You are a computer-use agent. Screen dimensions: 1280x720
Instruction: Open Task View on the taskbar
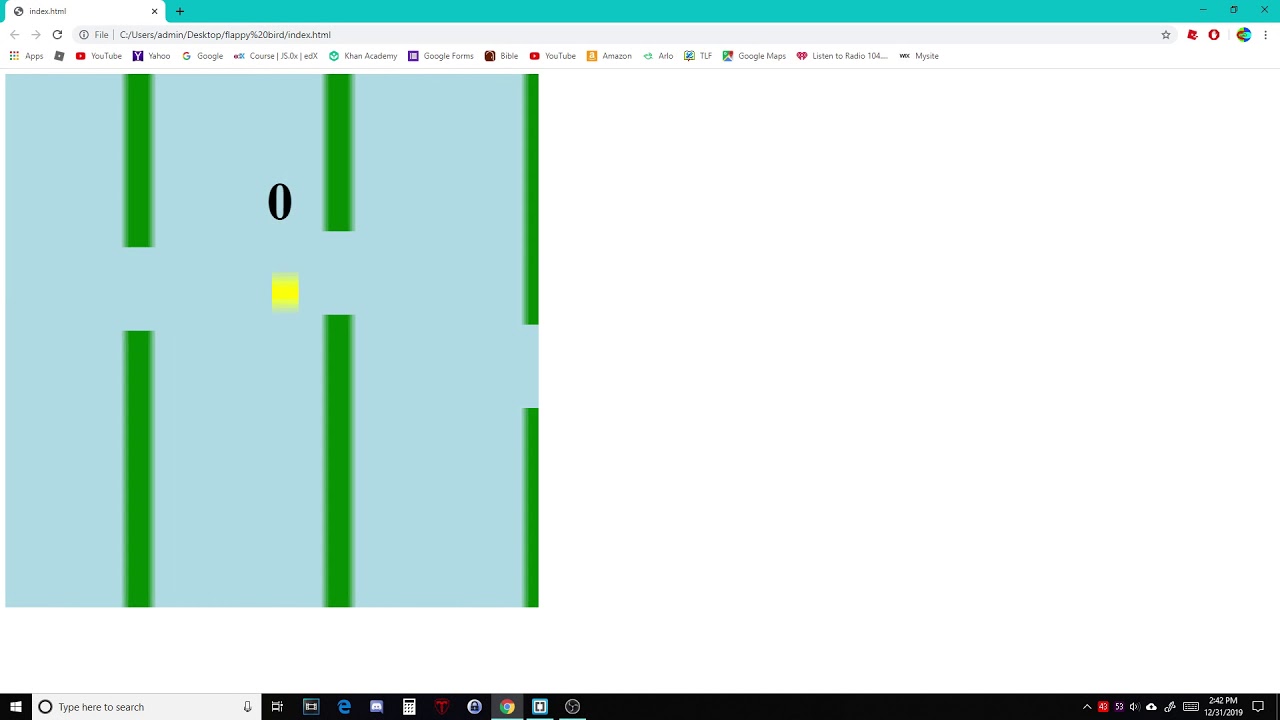point(277,707)
